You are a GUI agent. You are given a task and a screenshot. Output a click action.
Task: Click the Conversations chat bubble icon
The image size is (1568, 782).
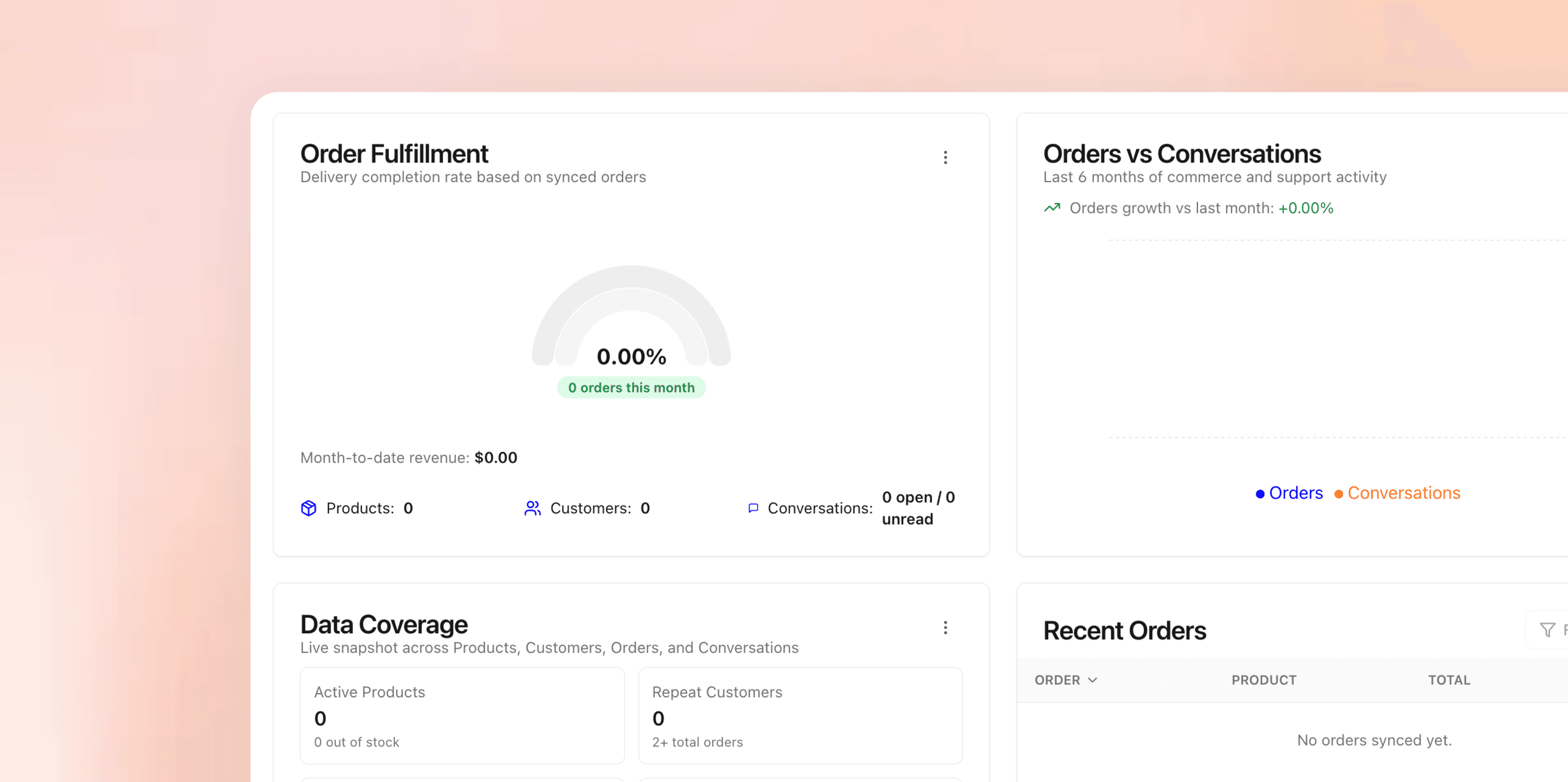[753, 508]
